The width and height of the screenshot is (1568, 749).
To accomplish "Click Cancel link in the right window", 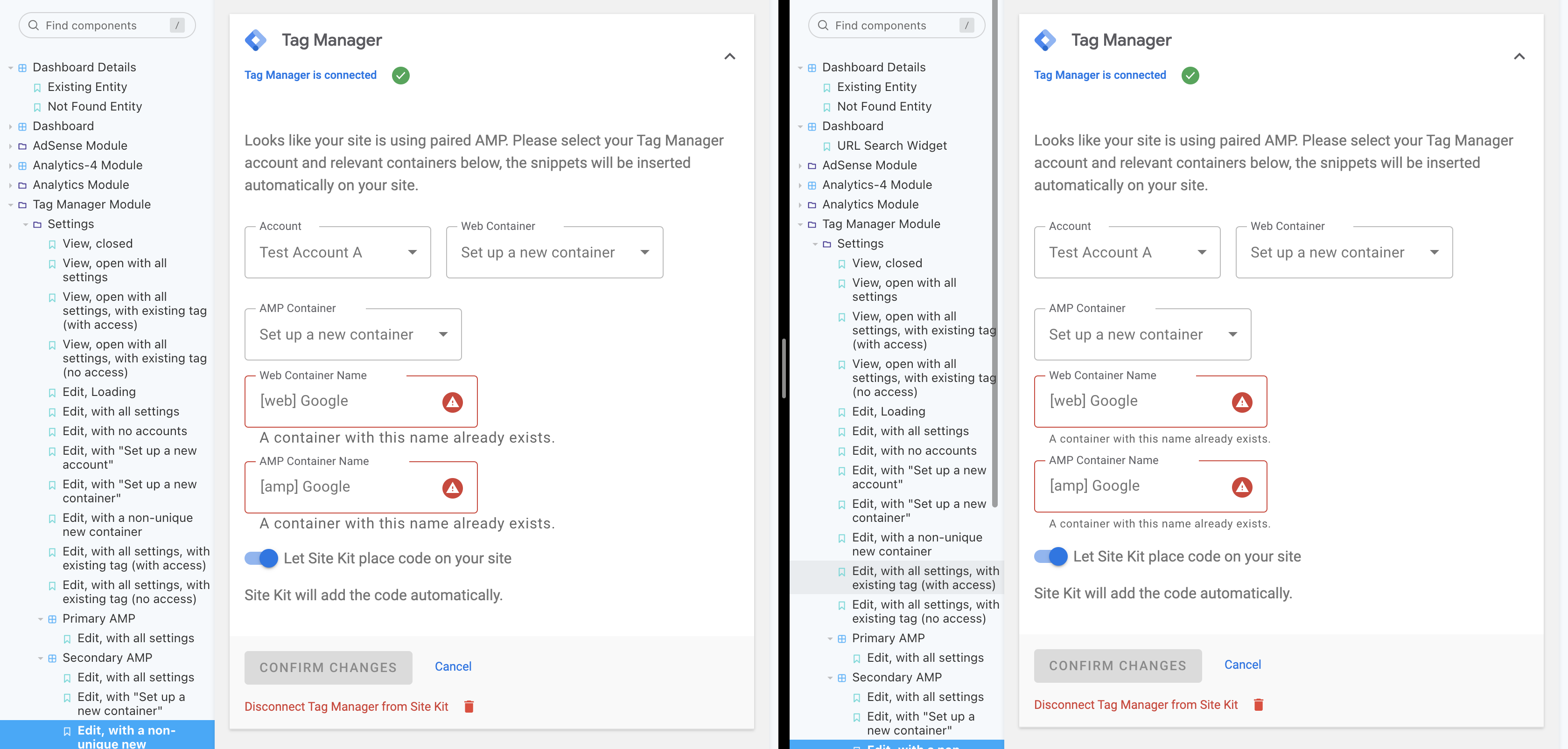I will tap(1242, 665).
